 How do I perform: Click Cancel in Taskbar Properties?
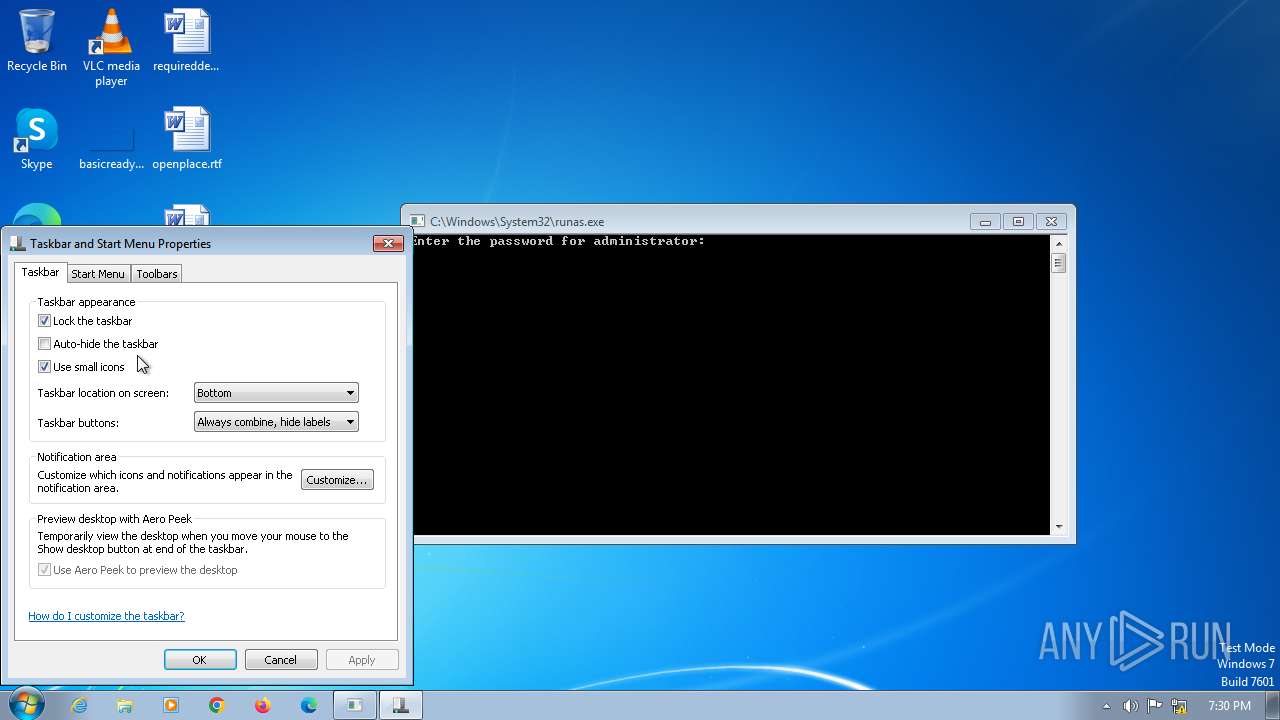281,660
